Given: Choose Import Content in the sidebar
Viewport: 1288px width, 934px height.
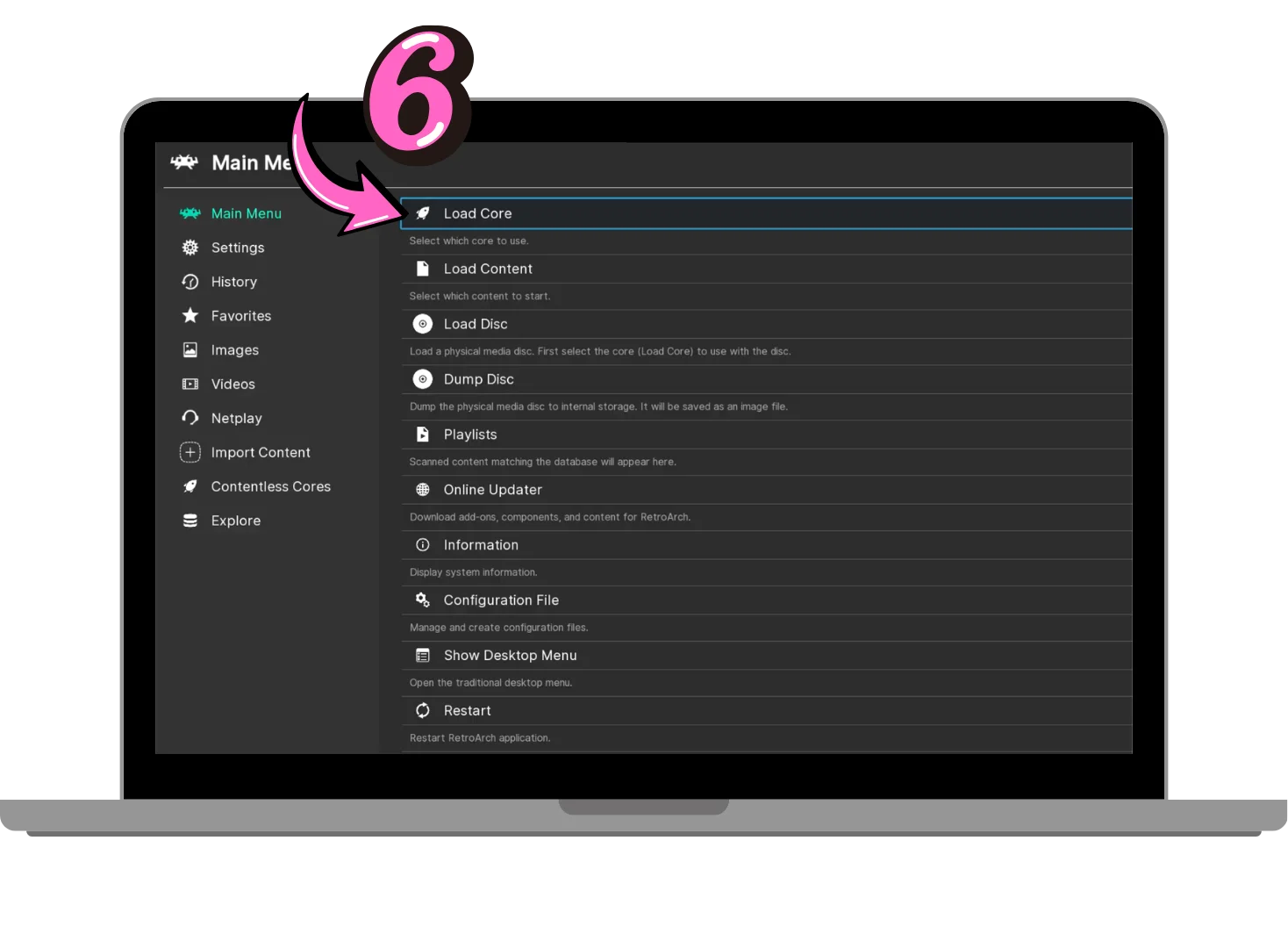Looking at the screenshot, I should pos(261,453).
